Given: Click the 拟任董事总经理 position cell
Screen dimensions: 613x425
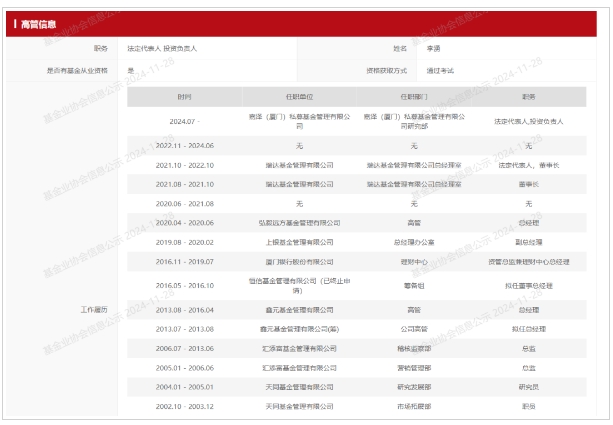Looking at the screenshot, I should coord(529,286).
